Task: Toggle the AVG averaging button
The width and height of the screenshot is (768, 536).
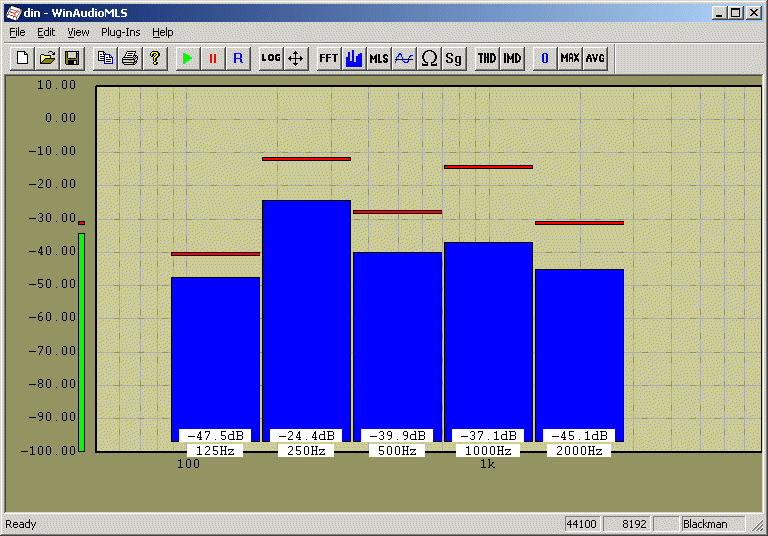Action: click(595, 58)
